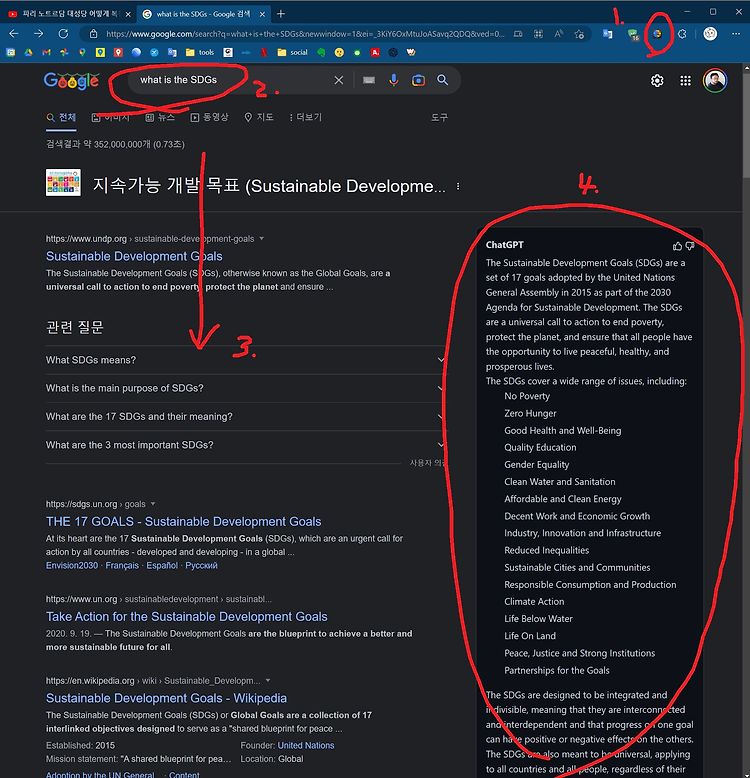Reload the current page
Image resolution: width=750 pixels, height=778 pixels.
(63, 34)
